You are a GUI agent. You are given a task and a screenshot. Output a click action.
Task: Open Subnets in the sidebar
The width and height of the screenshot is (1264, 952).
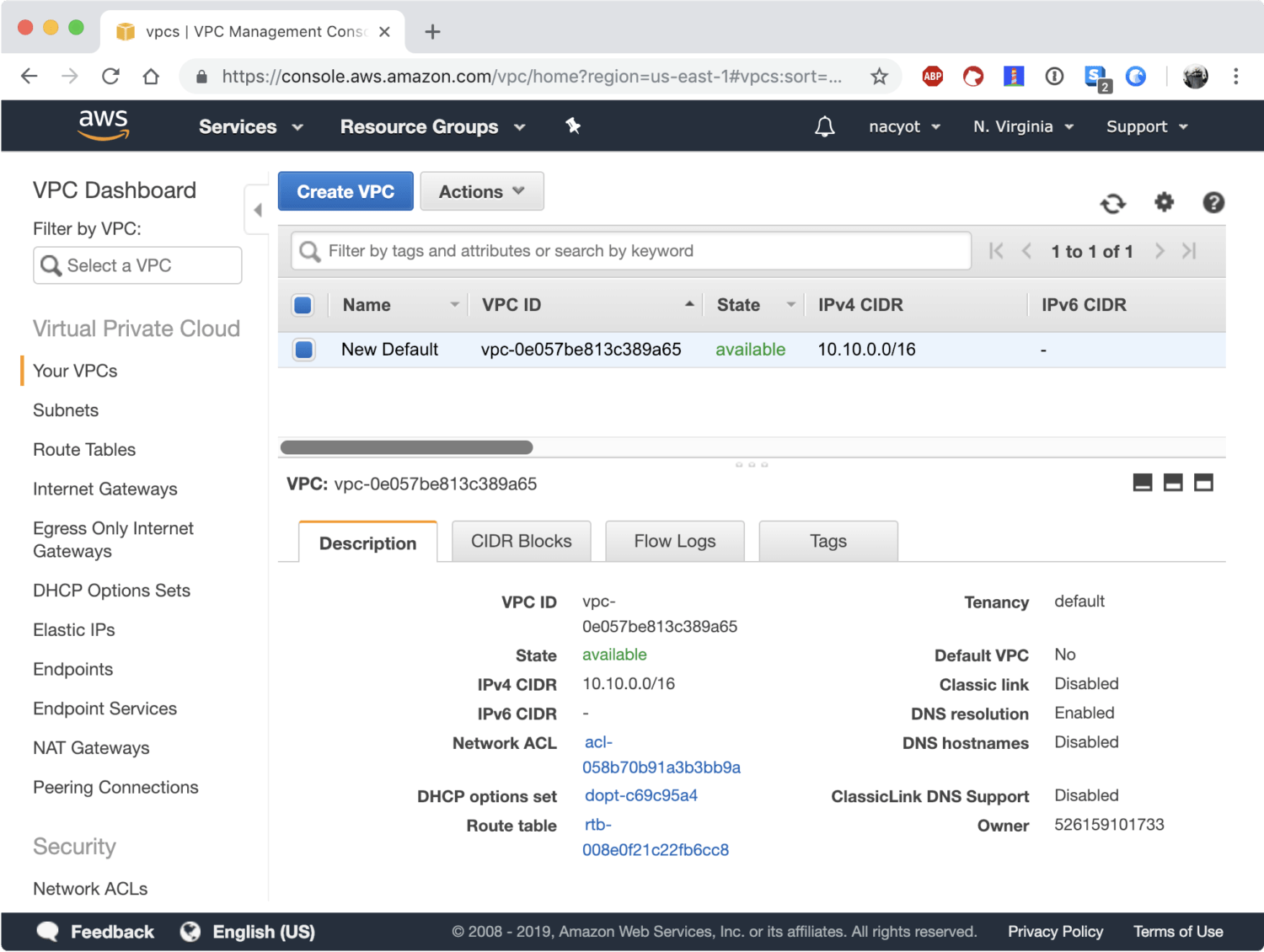66,410
